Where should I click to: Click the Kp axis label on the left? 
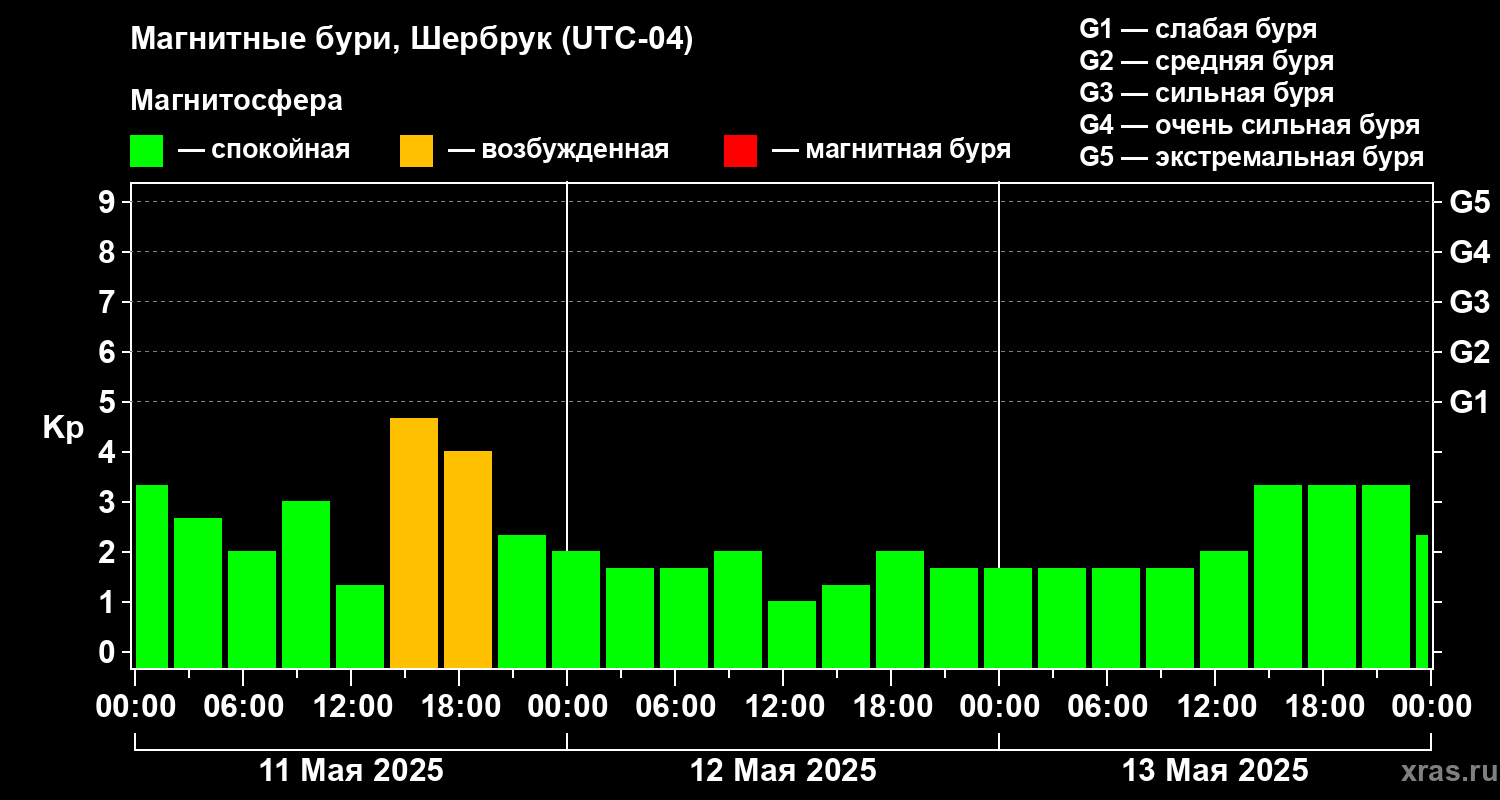[63, 428]
